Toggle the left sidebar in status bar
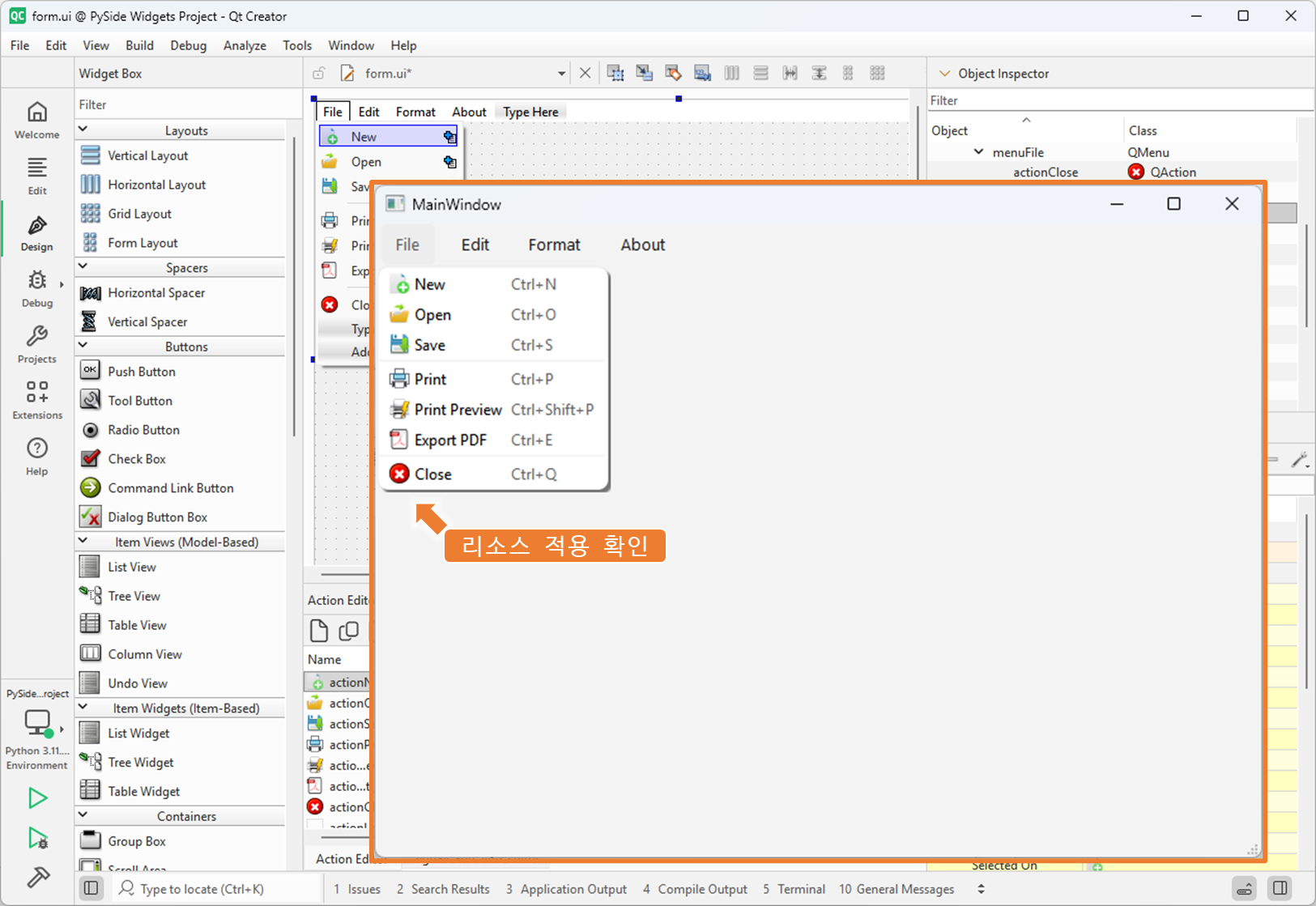Viewport: 1316px width, 906px height. tap(92, 889)
